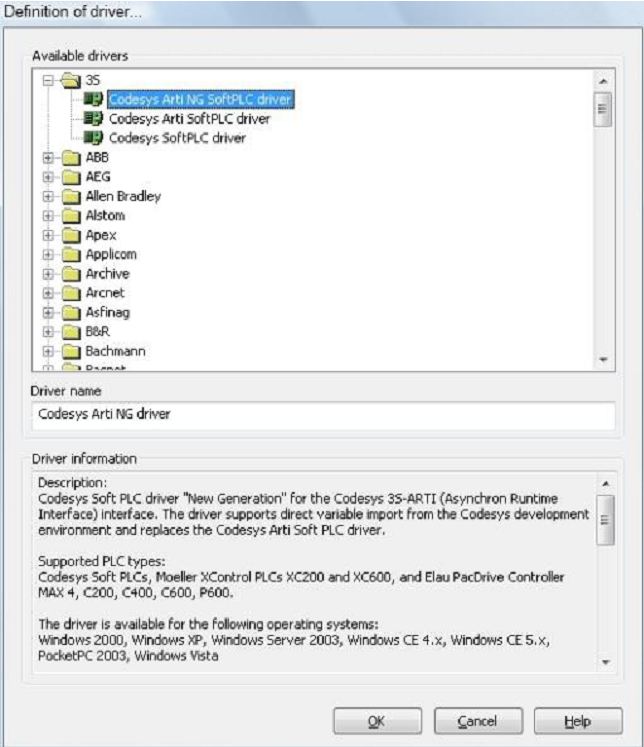This screenshot has width=644, height=747.
Task: Click the Applicom folder icon
Action: point(71,254)
